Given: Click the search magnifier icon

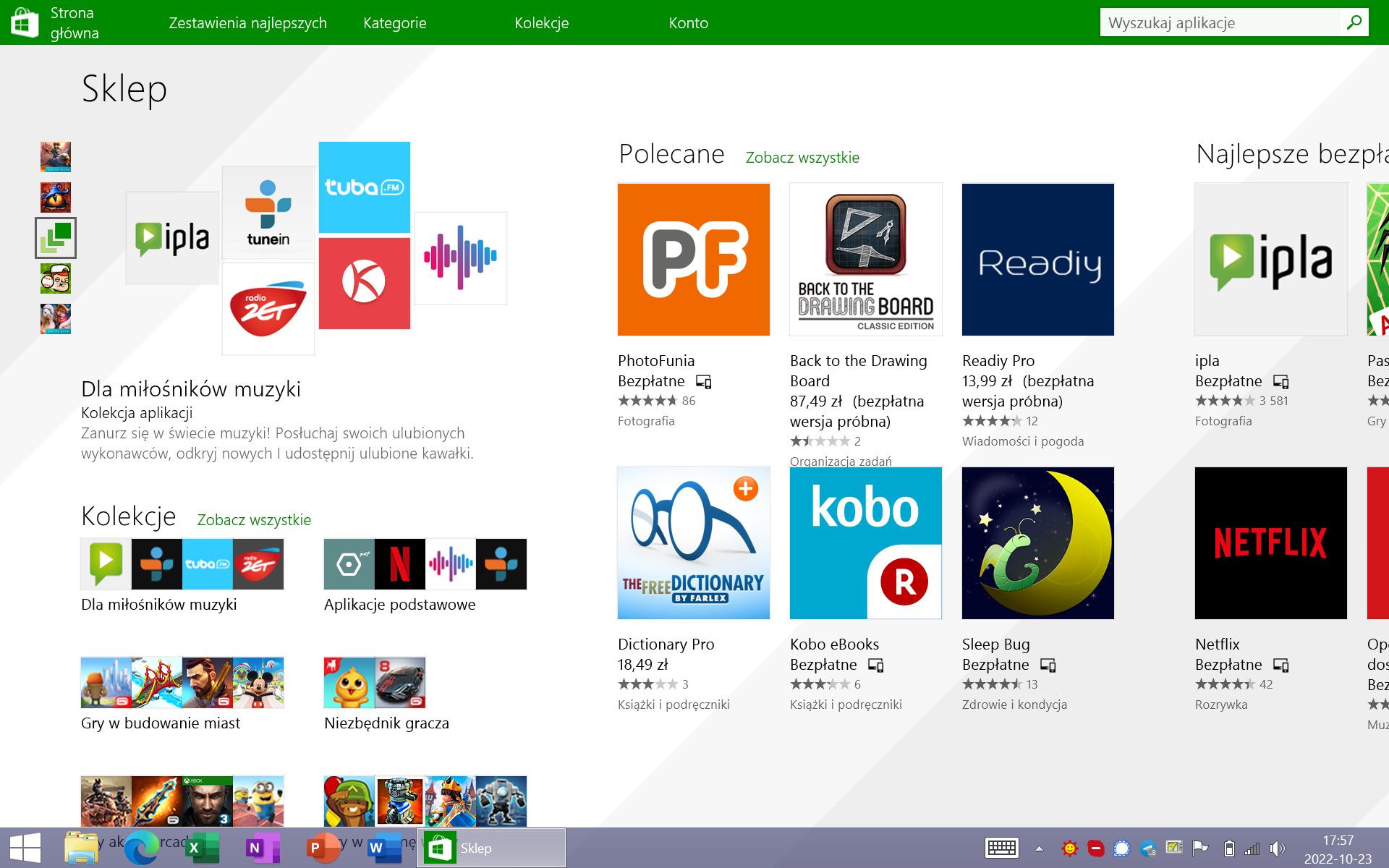Looking at the screenshot, I should (x=1354, y=22).
